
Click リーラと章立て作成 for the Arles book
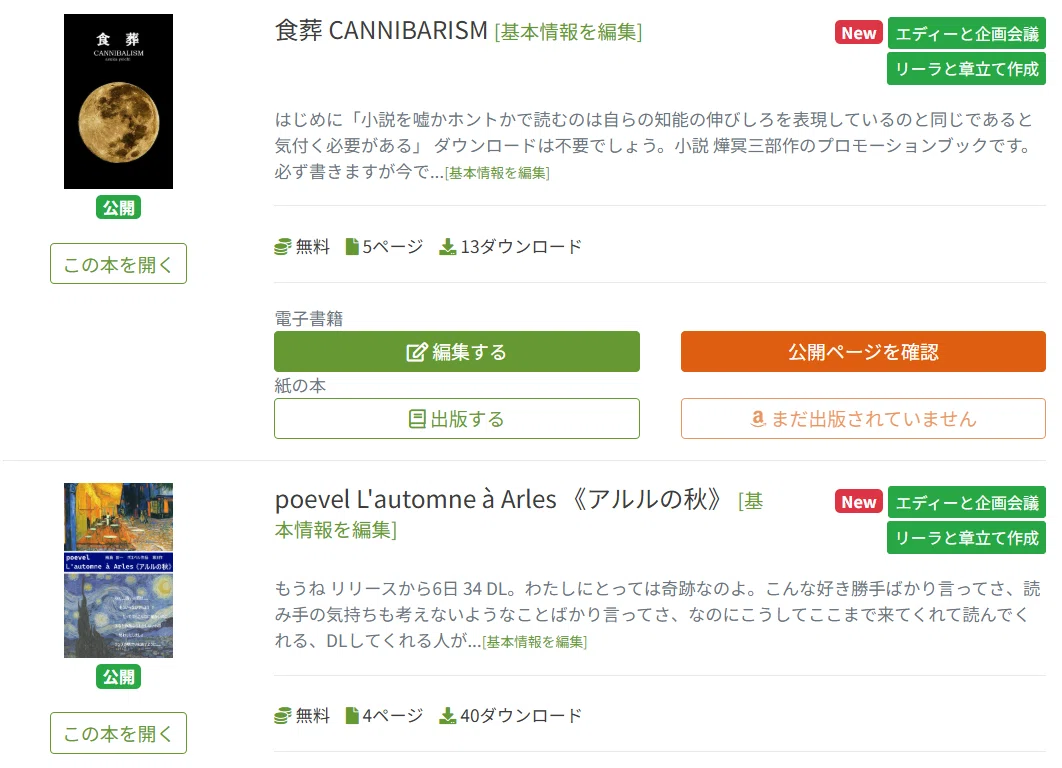967,538
